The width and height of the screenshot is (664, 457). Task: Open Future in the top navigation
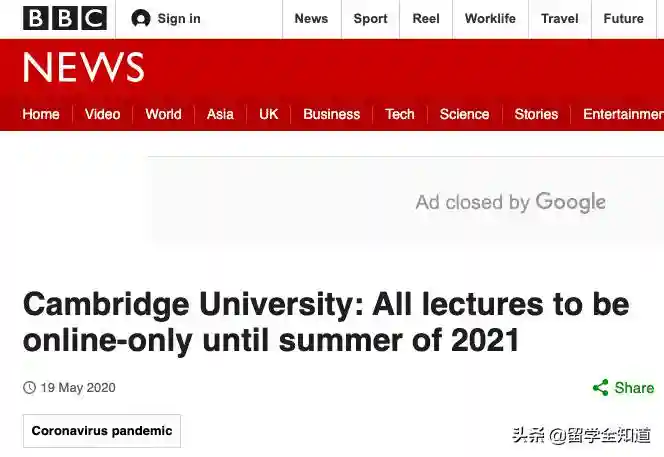point(623,19)
